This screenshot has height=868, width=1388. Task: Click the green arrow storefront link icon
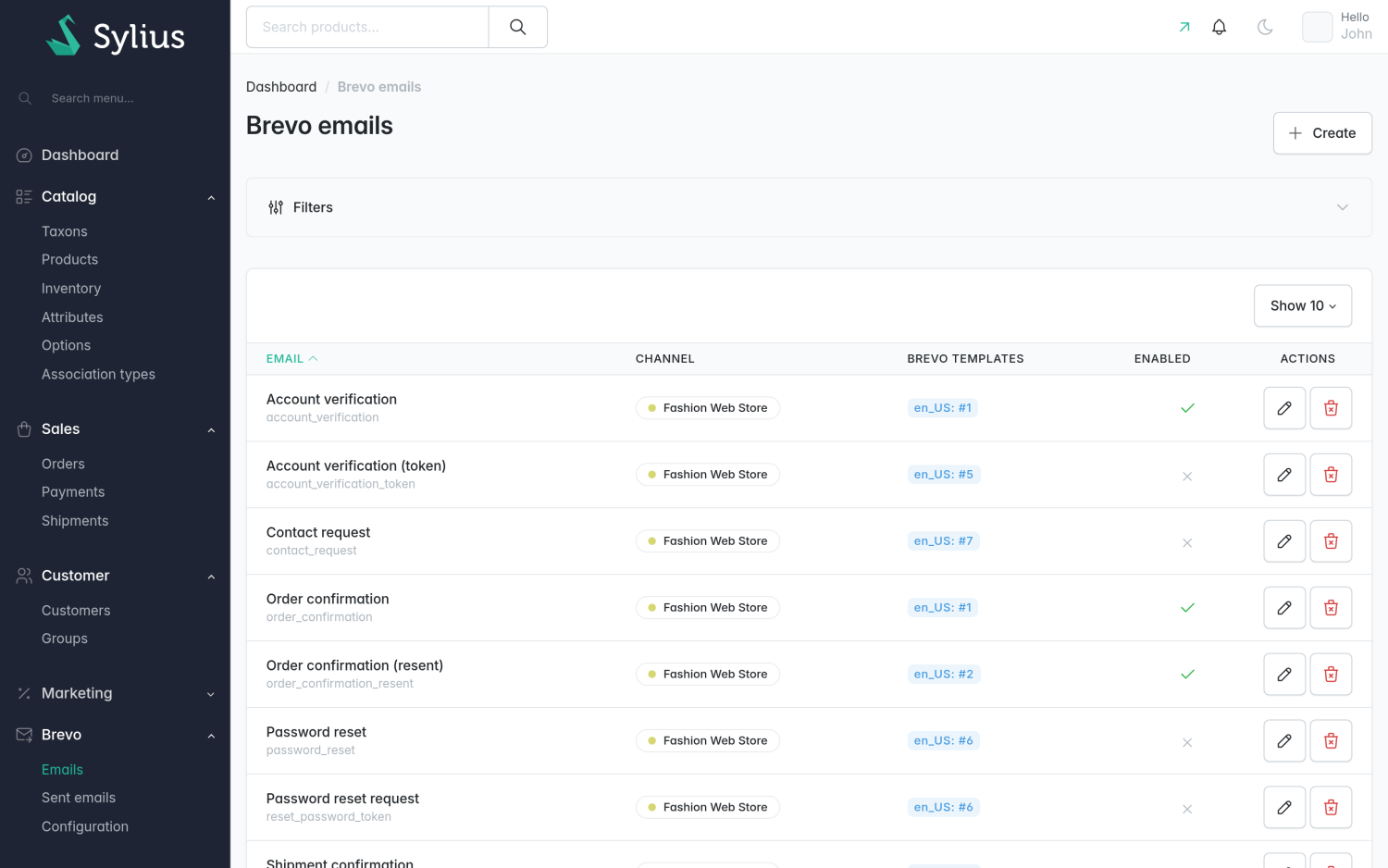tap(1184, 27)
